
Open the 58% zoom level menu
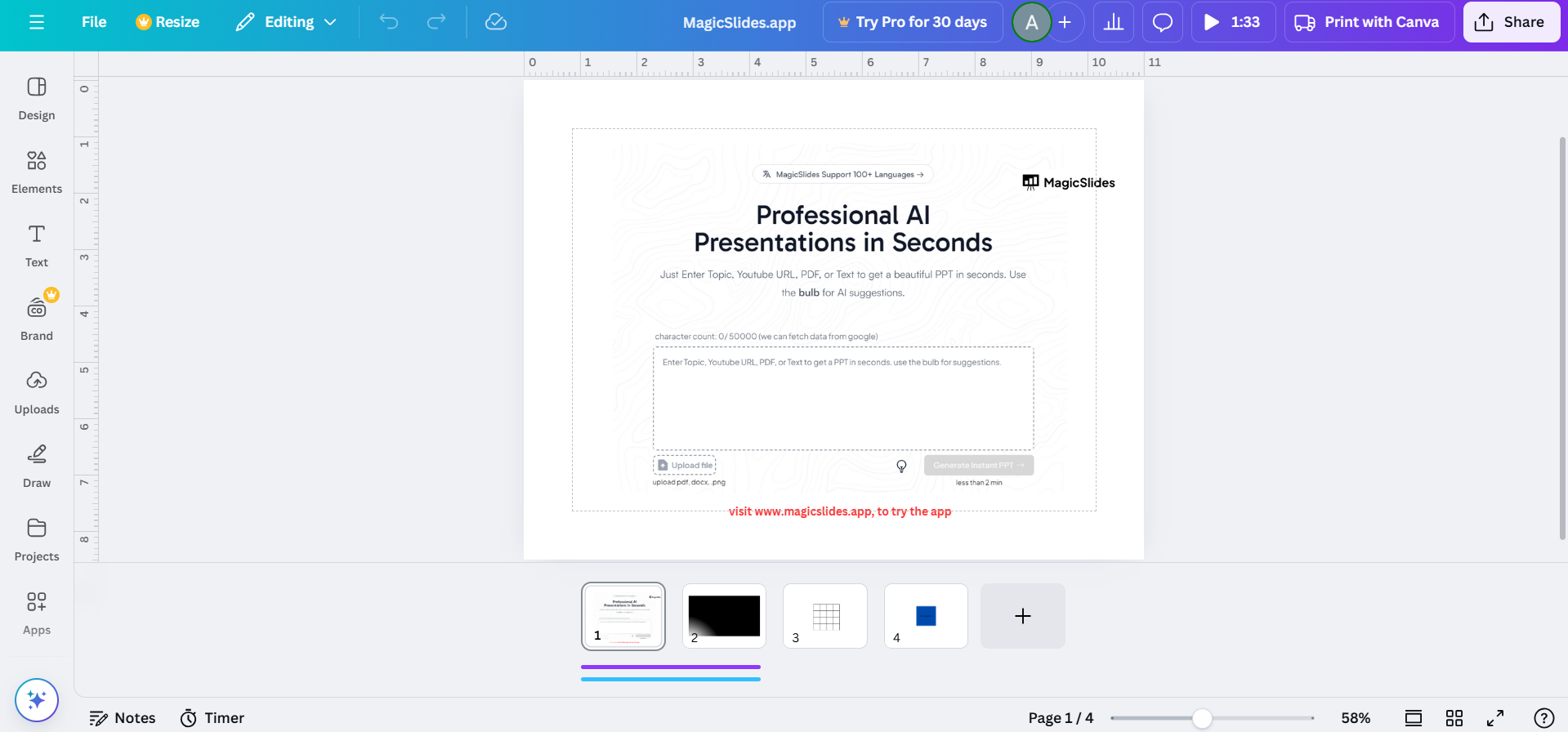[1356, 718]
